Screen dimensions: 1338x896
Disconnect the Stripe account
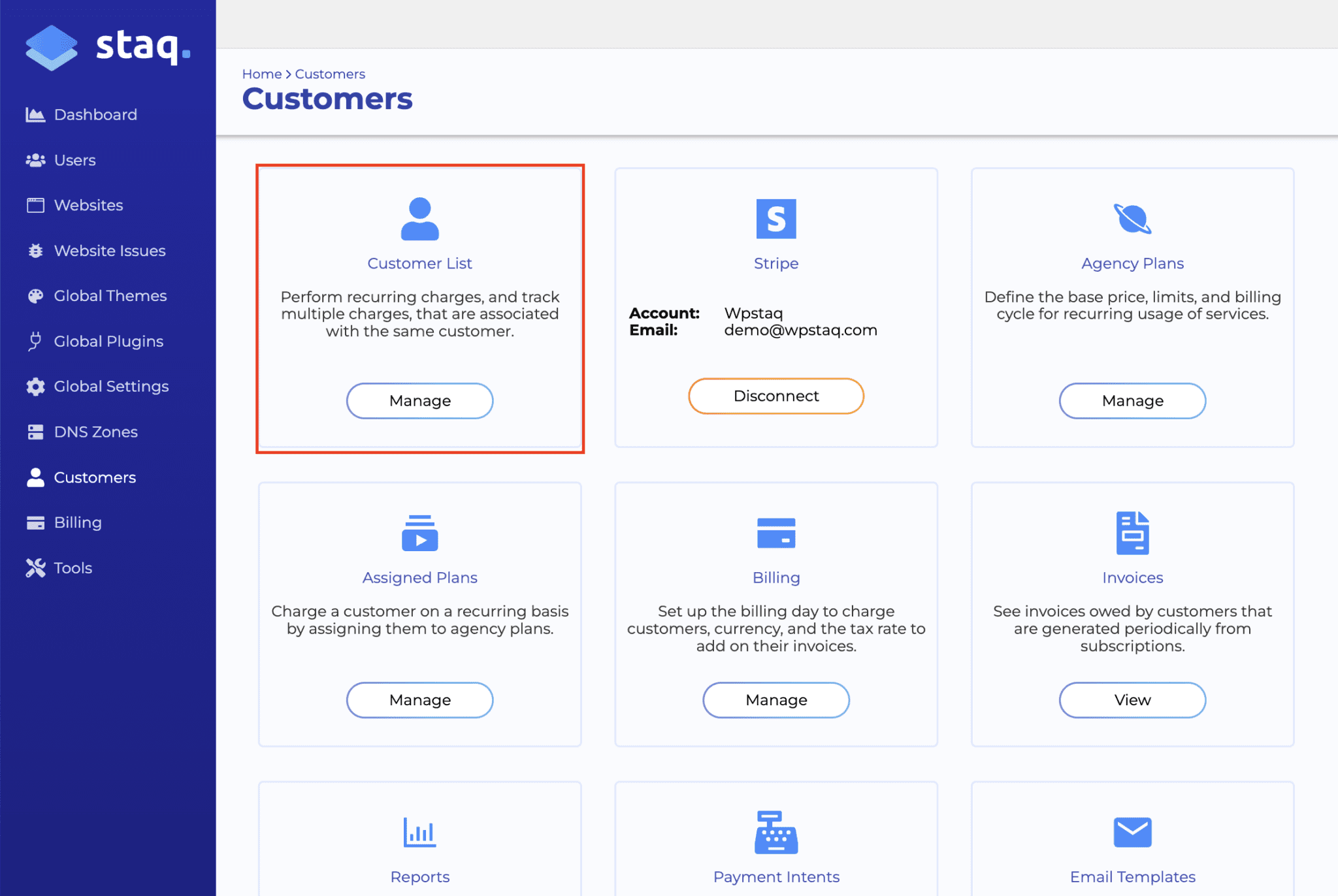775,396
